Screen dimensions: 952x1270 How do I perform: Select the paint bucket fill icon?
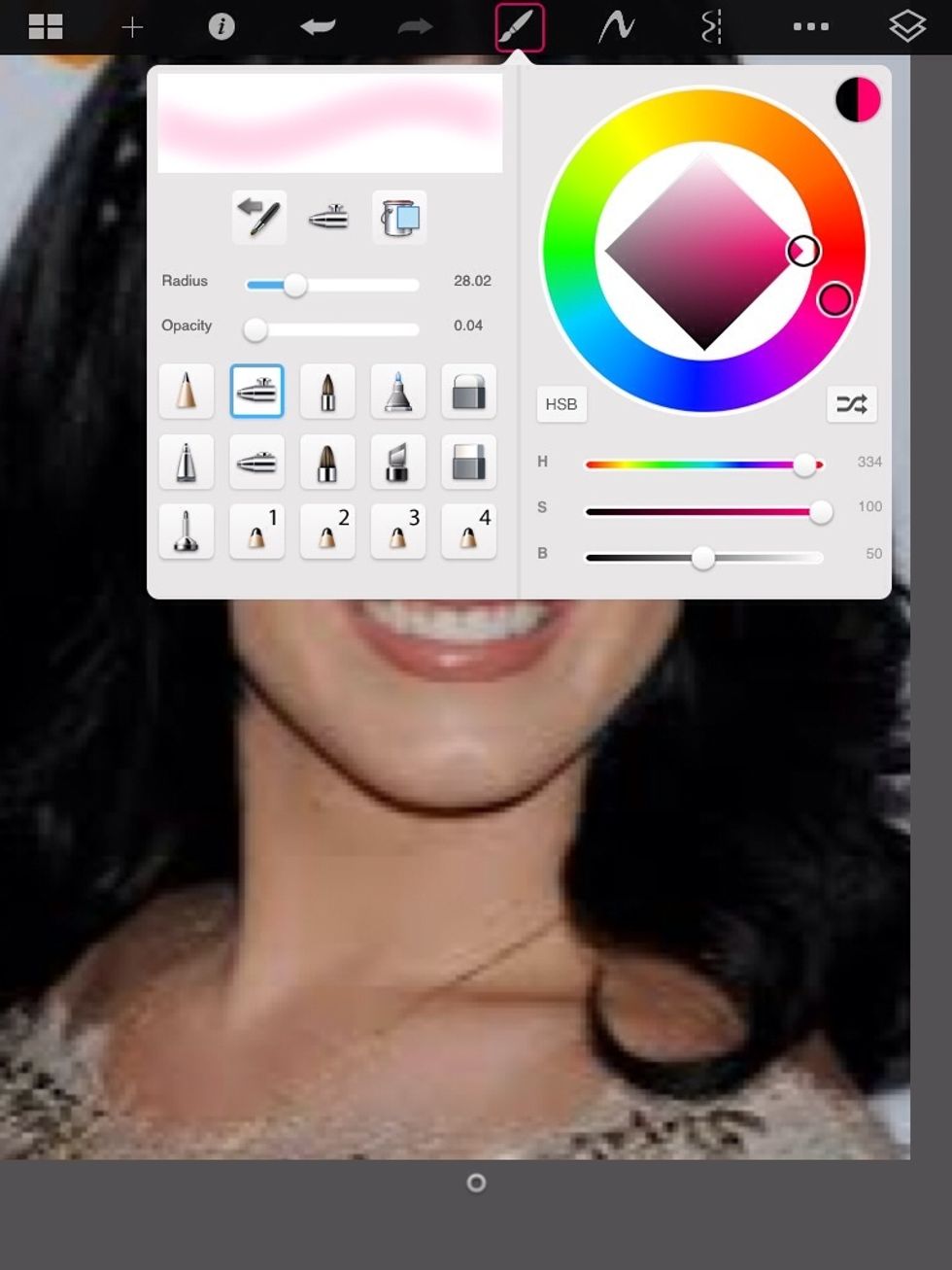click(x=399, y=218)
